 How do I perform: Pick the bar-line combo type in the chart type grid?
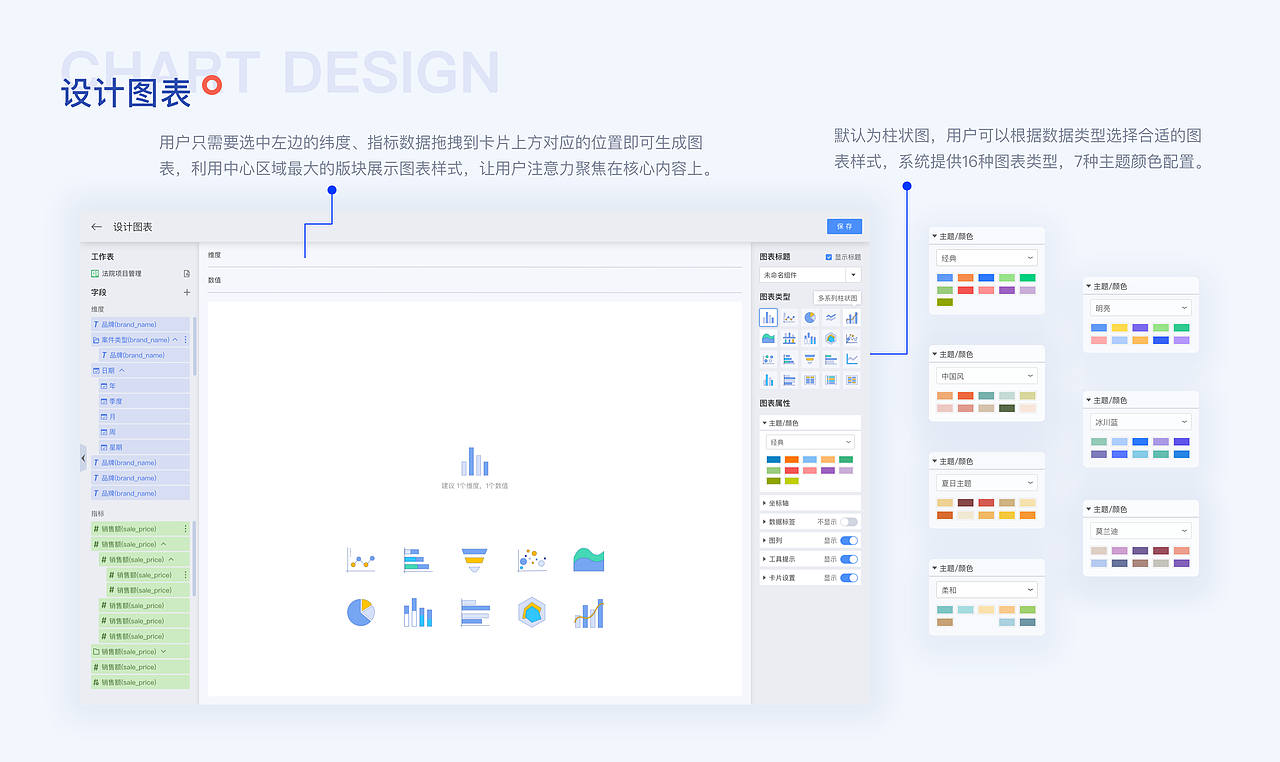pos(852,317)
